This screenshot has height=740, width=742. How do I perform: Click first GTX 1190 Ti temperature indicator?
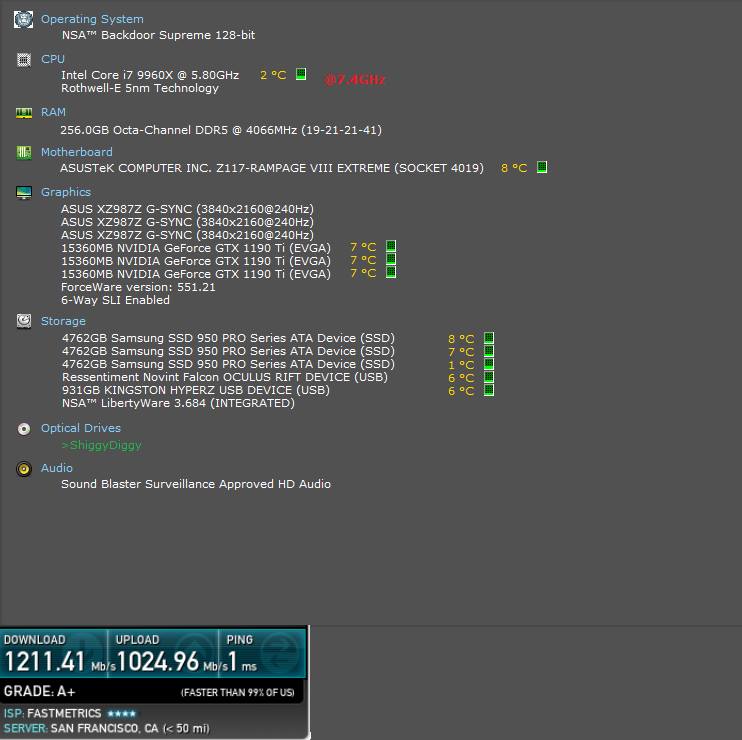pos(391,246)
